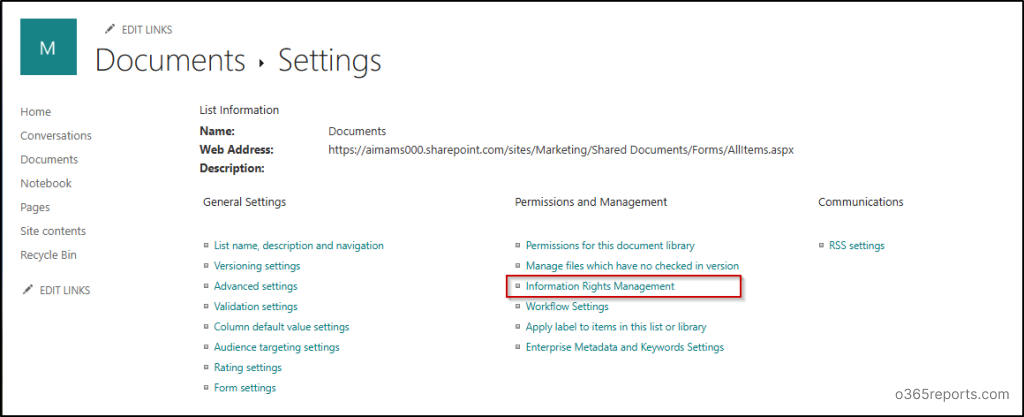Click the Documents breadcrumb in the page title
The height and width of the screenshot is (417, 1024).
[x=170, y=61]
